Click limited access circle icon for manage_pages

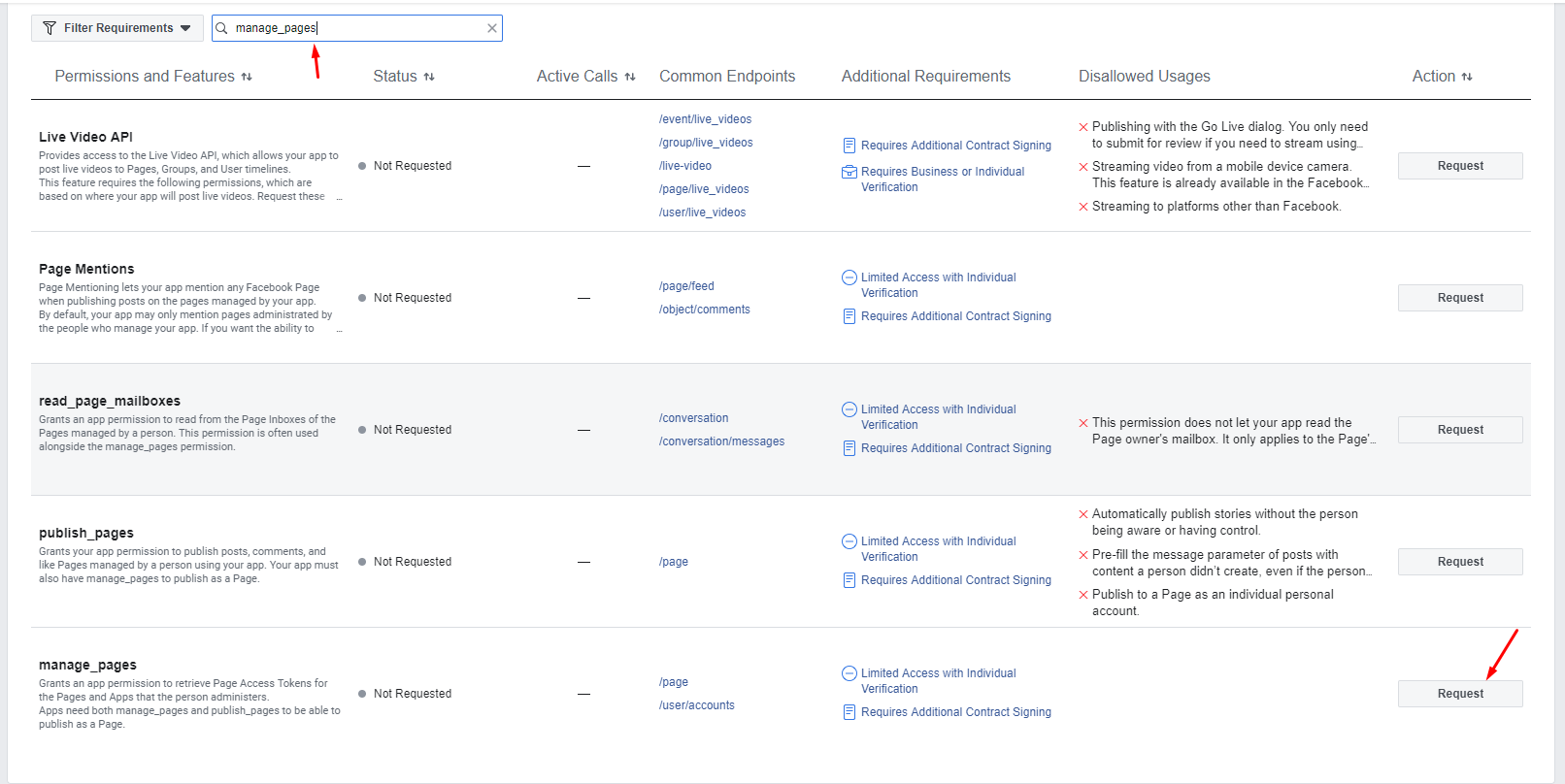point(849,673)
